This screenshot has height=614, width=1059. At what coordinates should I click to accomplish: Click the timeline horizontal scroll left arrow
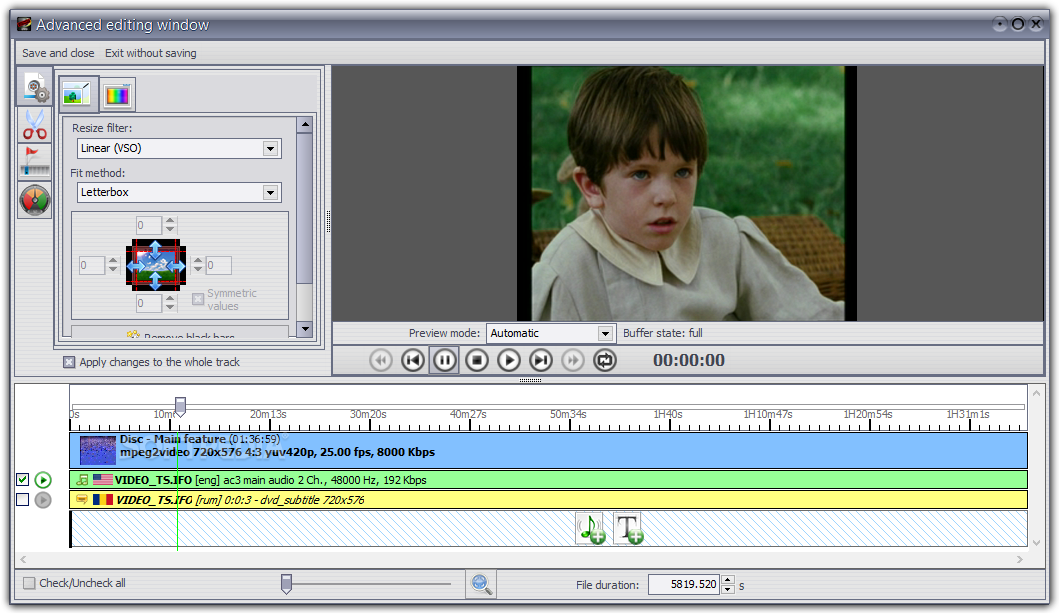(24, 559)
